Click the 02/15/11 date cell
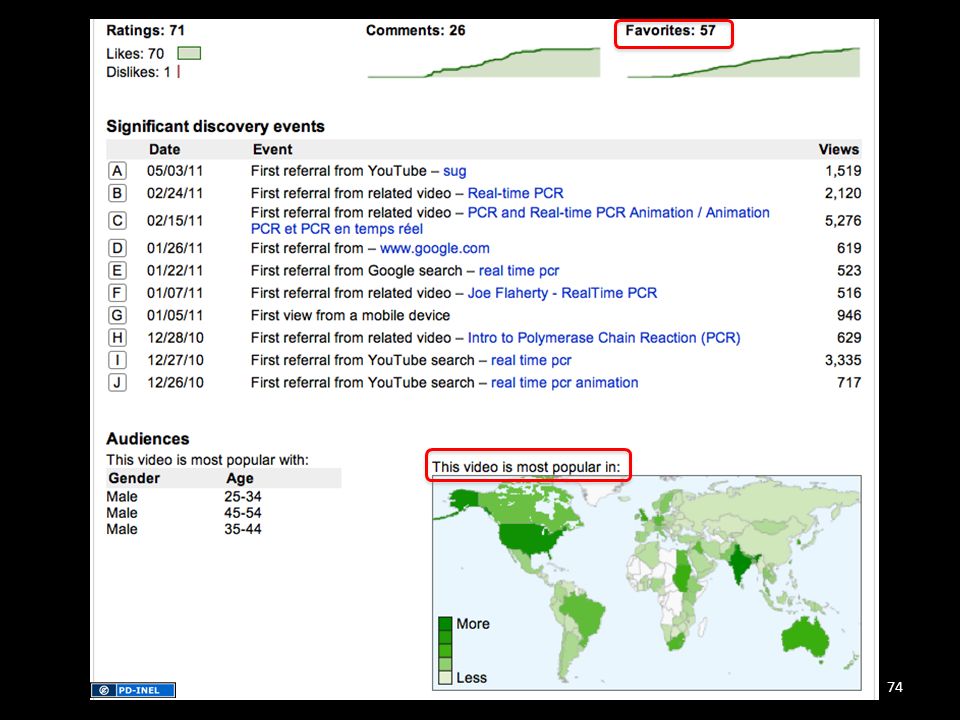This screenshot has width=960, height=720. click(175, 221)
